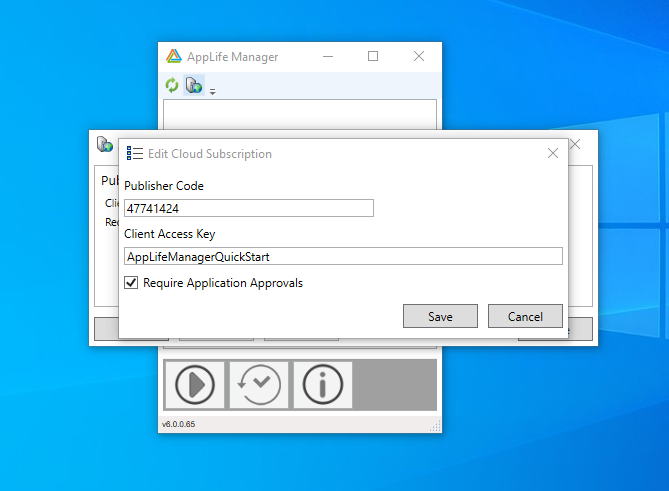The image size is (669, 491).
Task: Click into the Client Access Key field
Action: click(343, 256)
